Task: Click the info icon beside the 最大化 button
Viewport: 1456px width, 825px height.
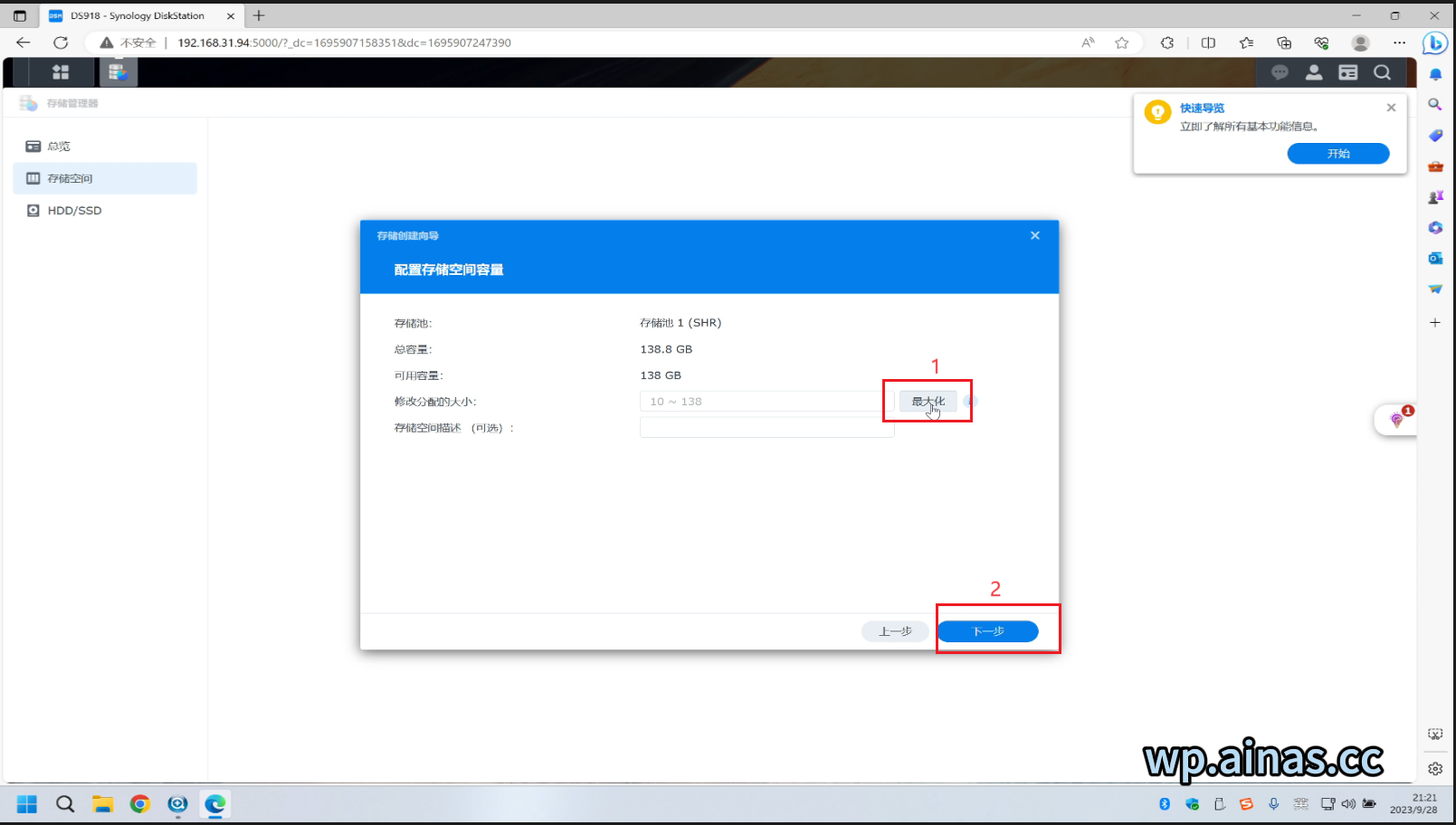Action: (970, 401)
